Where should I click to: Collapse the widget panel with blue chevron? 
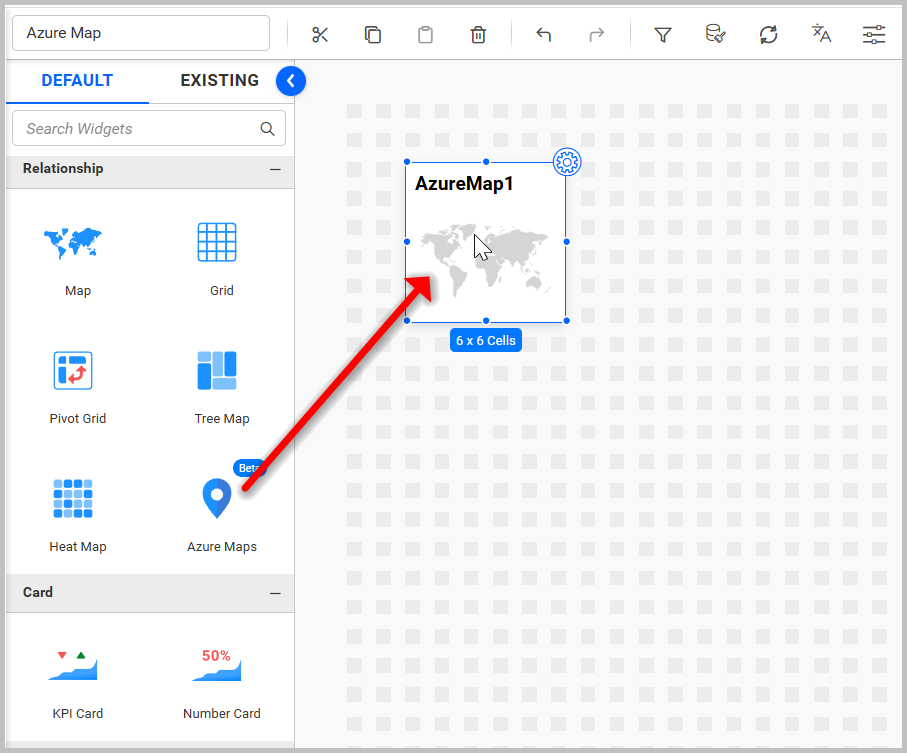tap(291, 80)
